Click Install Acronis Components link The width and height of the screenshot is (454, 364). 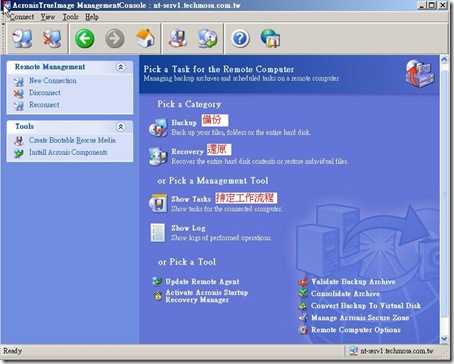pos(68,152)
